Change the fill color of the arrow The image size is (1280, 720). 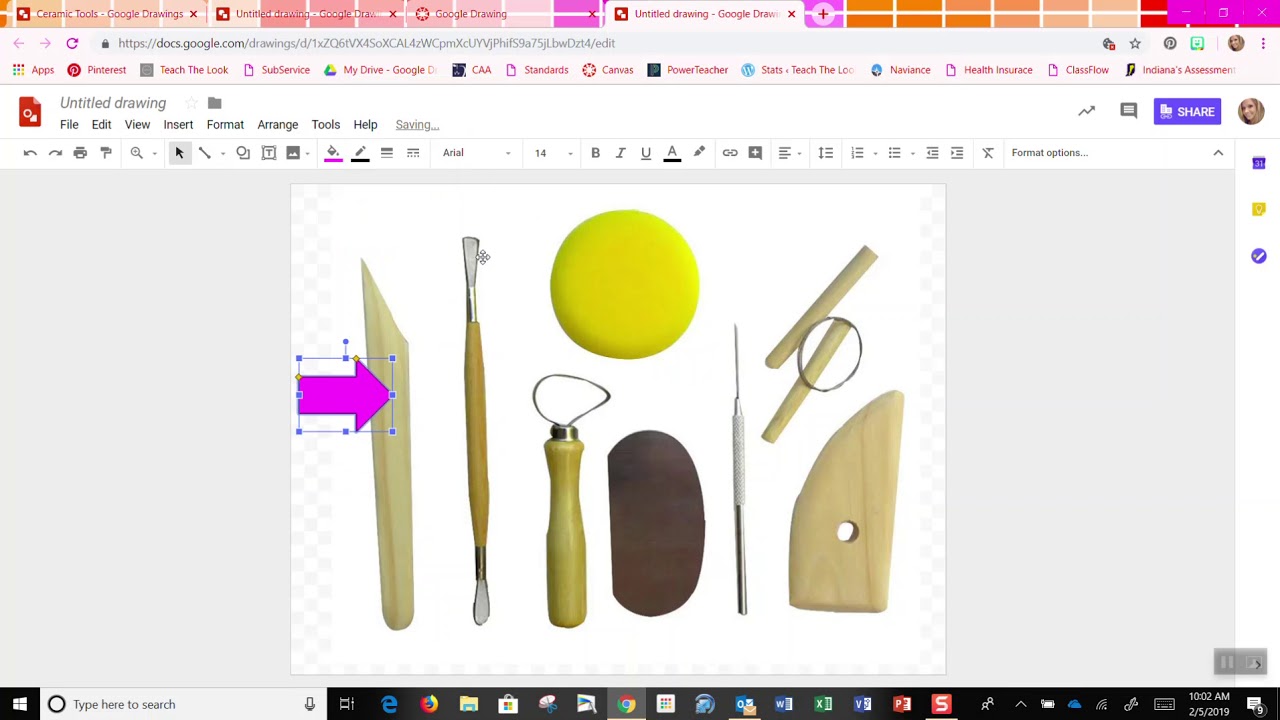(333, 152)
